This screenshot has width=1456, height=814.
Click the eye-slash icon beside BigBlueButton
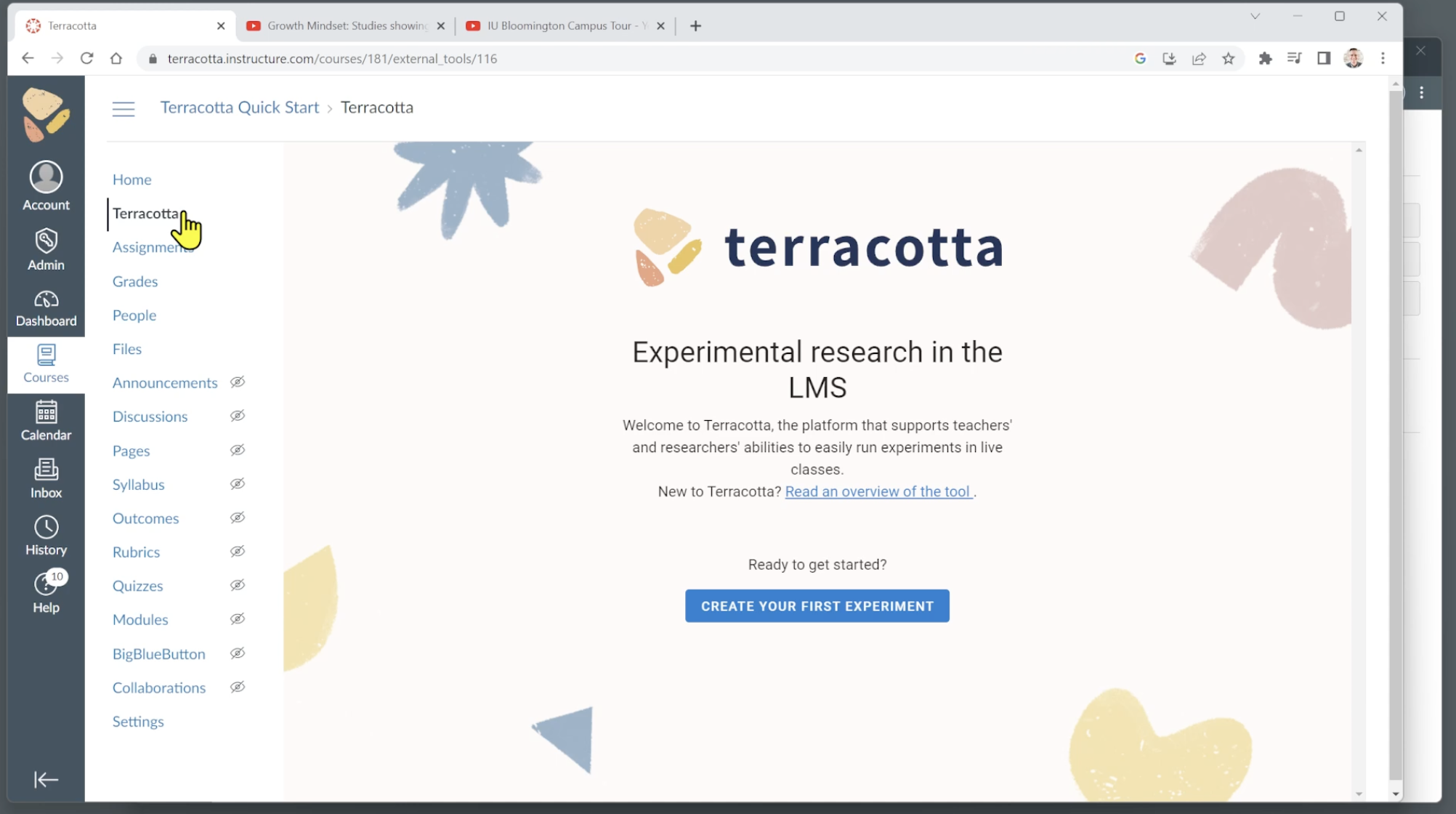click(238, 653)
